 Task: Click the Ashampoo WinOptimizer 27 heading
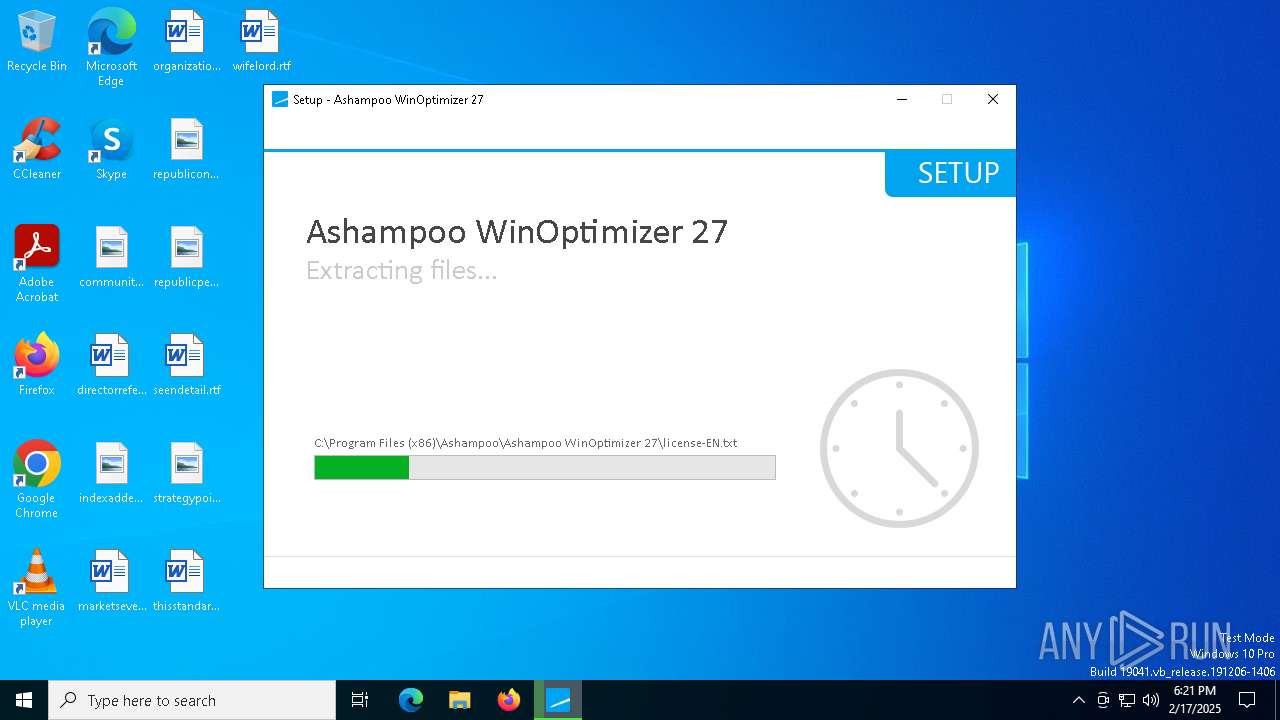(x=517, y=231)
